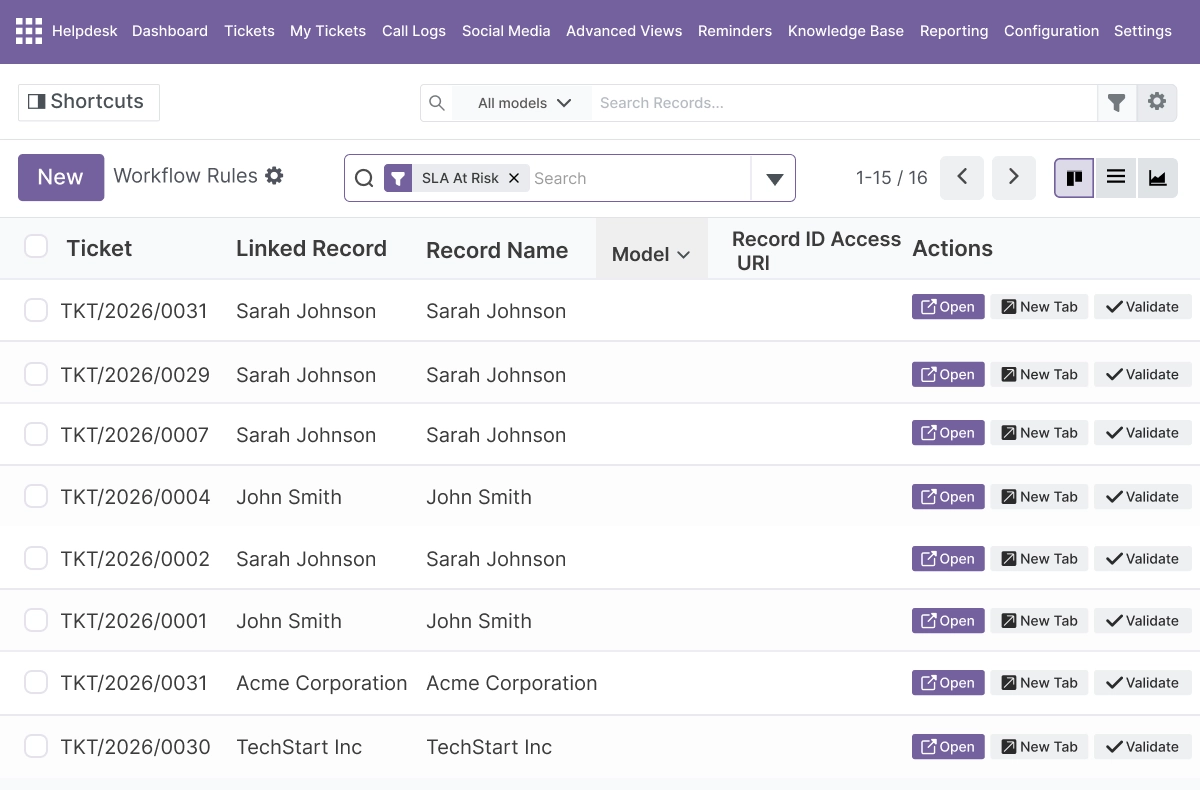The image size is (1200, 790).
Task: Open record for TKT/2026/0031 Sarah Johnson
Action: [x=948, y=307]
